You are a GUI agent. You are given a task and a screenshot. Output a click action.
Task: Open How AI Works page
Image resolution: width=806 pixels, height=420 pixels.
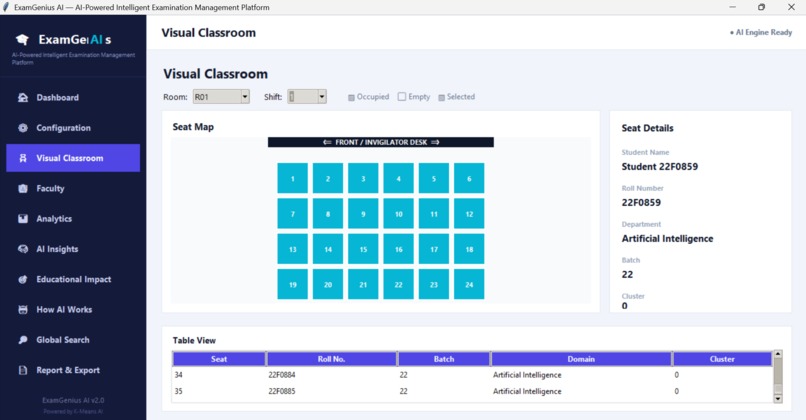click(73, 310)
